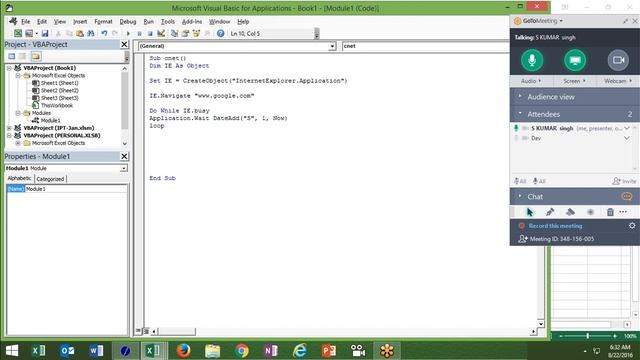The height and width of the screenshot is (360, 640).
Task: Open the chat bubble icon in Chat header
Action: point(627,197)
